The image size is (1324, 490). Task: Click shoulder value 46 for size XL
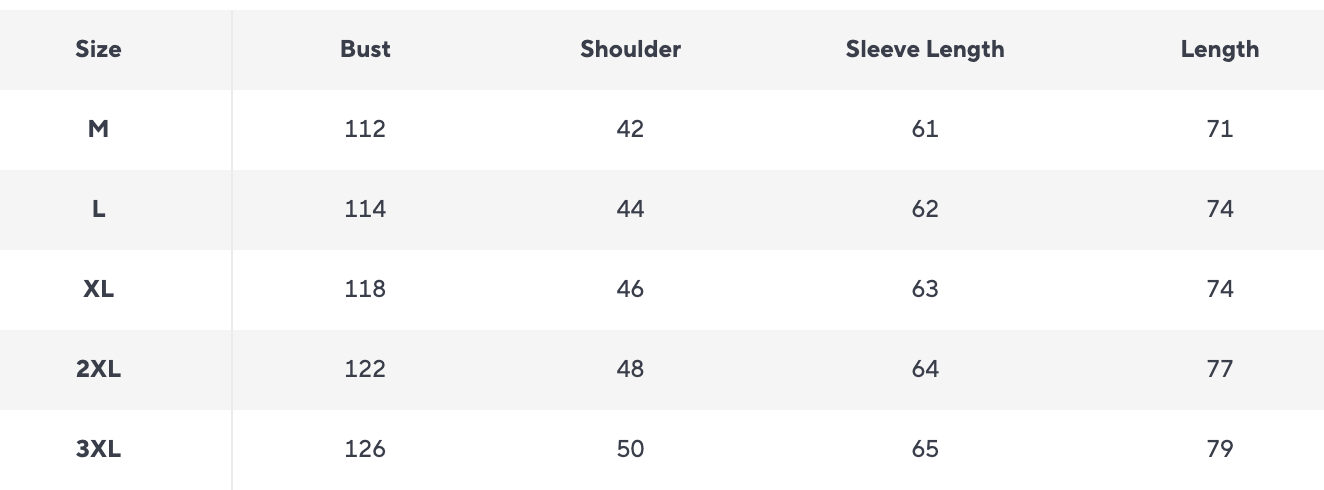[630, 289]
